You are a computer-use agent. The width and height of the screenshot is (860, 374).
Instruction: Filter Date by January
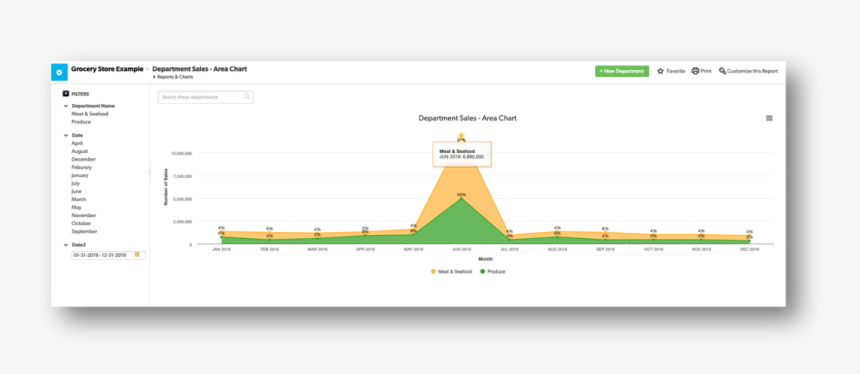80,175
